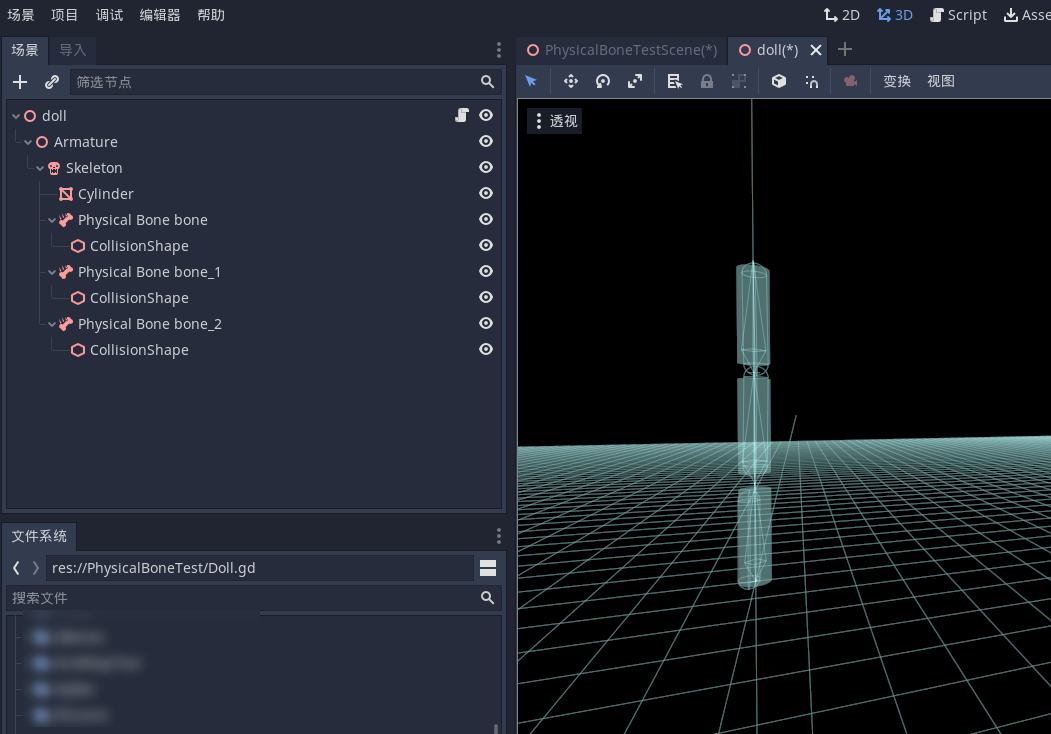Viewport: 1051px width, 734px height.
Task: Hide the Skeleton node
Action: [486, 168]
